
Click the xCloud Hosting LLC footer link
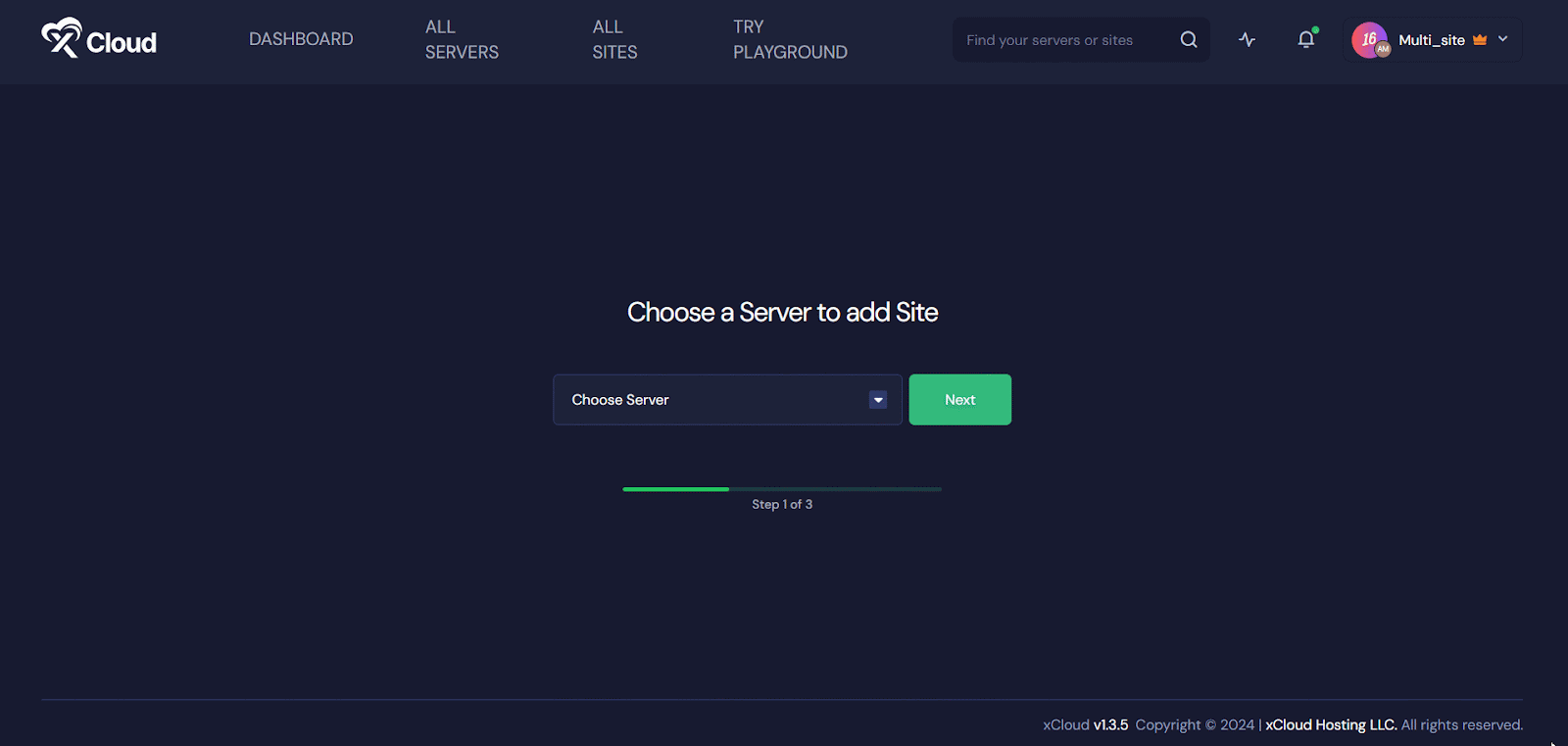1330,725
